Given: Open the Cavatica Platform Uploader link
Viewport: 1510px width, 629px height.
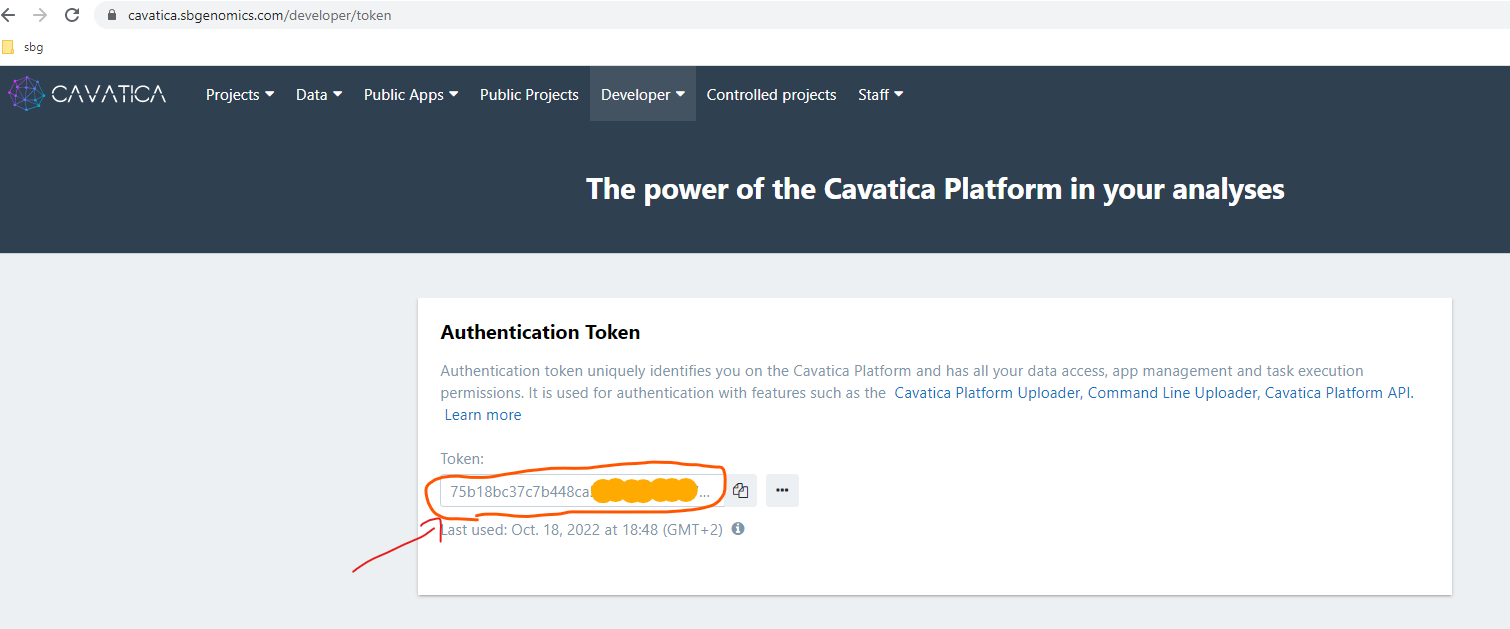Looking at the screenshot, I should (987, 393).
